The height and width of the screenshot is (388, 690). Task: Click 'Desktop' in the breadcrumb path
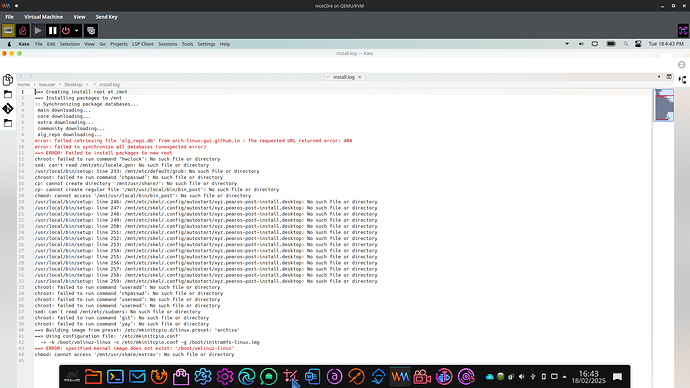[73, 84]
